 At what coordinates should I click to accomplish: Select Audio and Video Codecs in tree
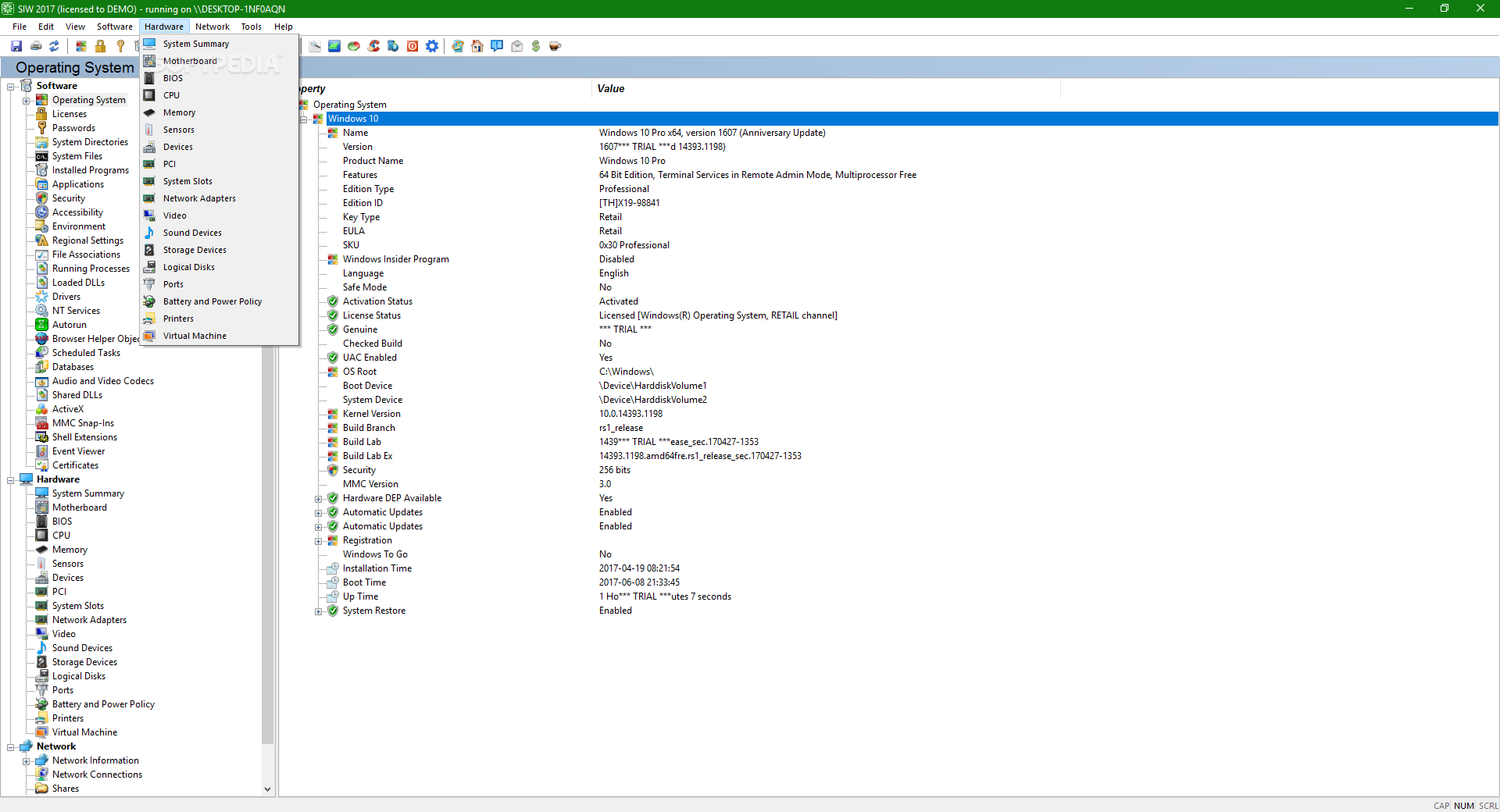click(103, 381)
